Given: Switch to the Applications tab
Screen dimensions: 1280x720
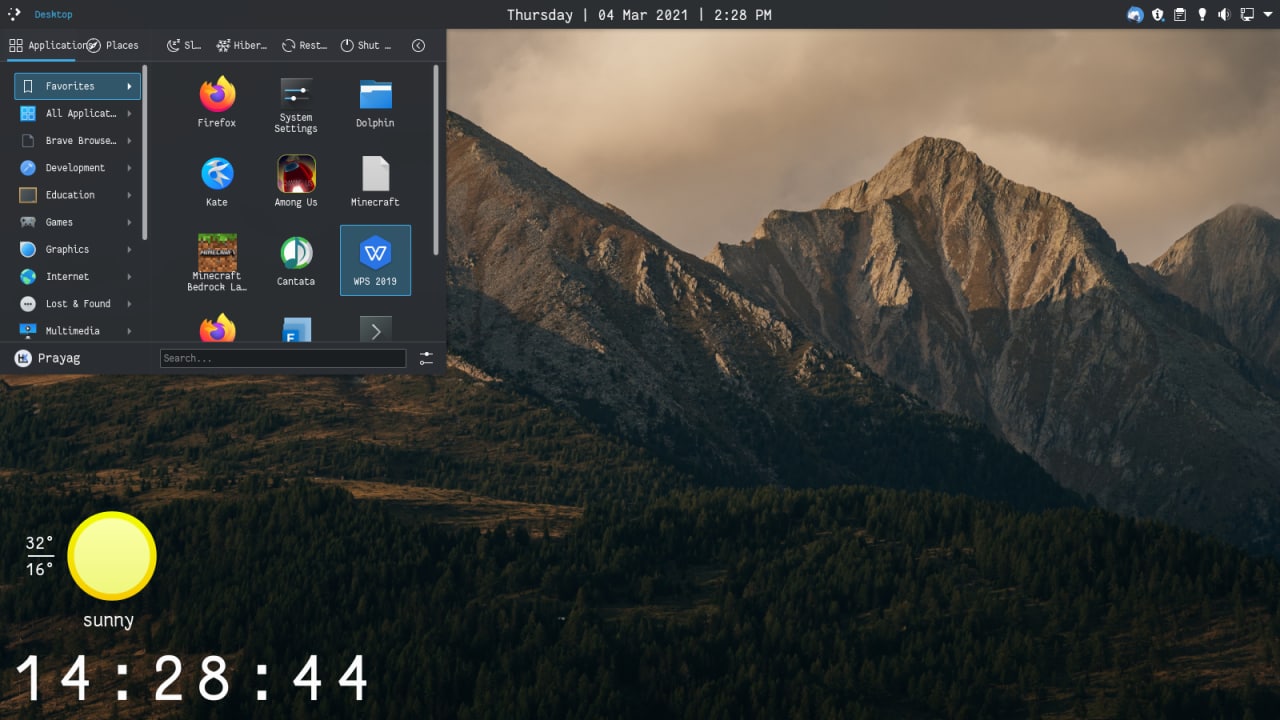Looking at the screenshot, I should click(x=44, y=45).
